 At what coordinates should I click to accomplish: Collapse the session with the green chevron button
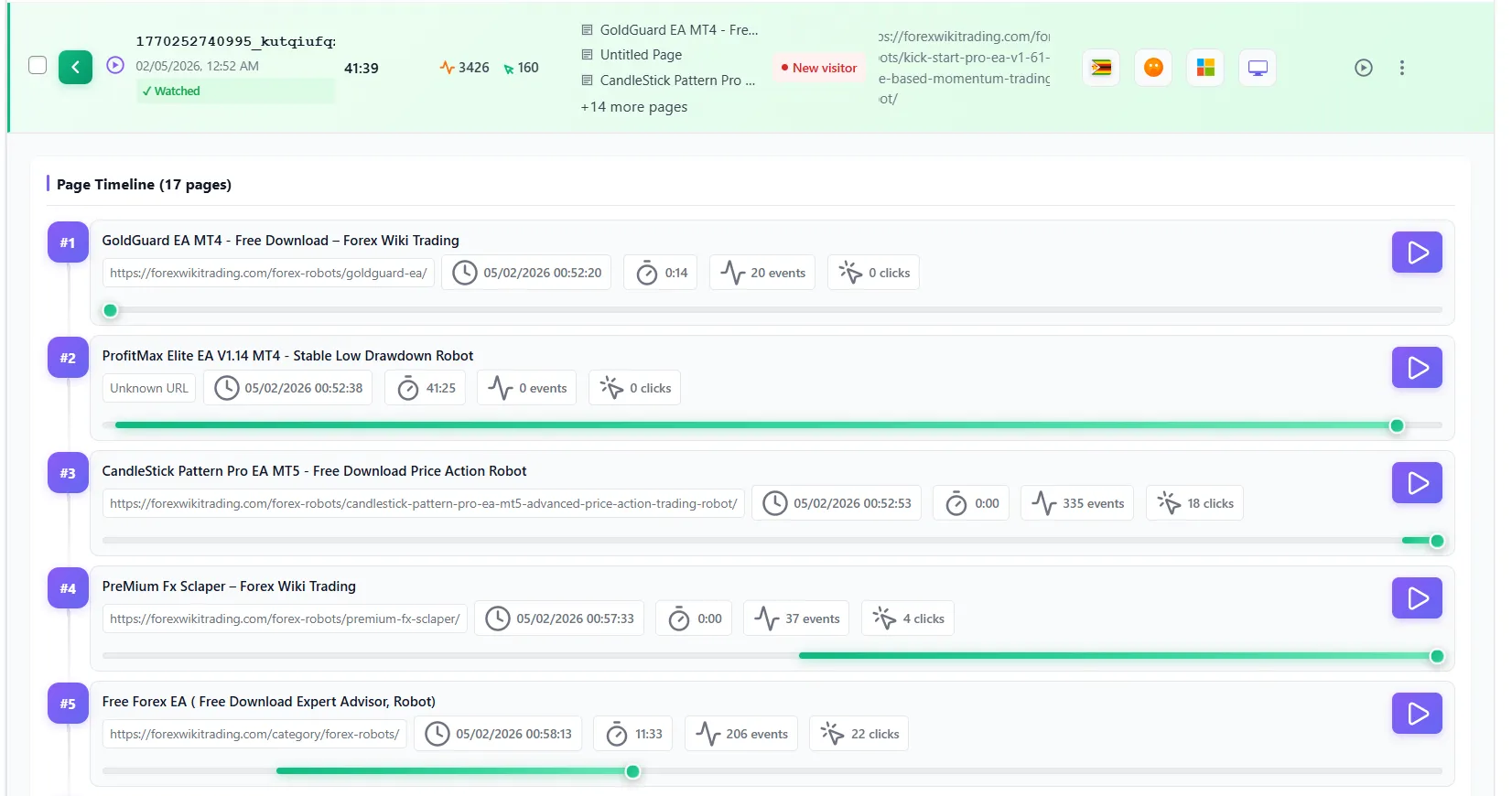(x=76, y=67)
